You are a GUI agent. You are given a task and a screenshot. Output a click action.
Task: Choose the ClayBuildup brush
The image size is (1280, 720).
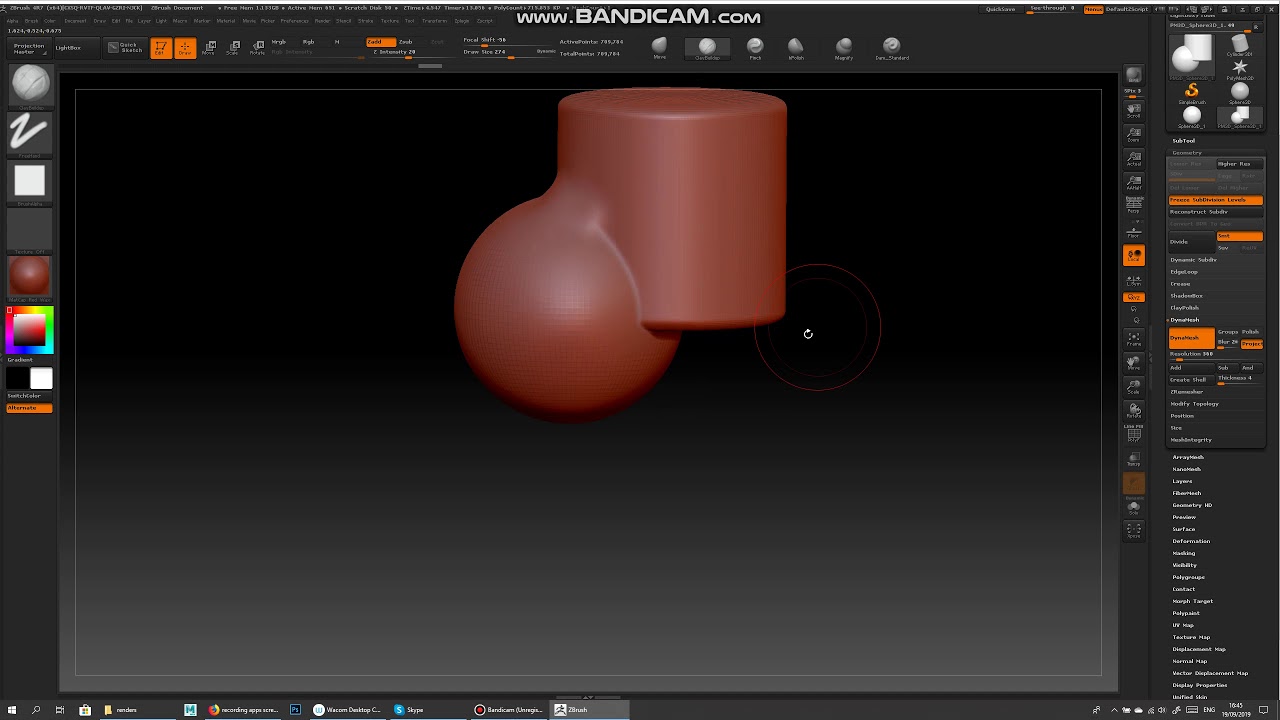(x=707, y=48)
